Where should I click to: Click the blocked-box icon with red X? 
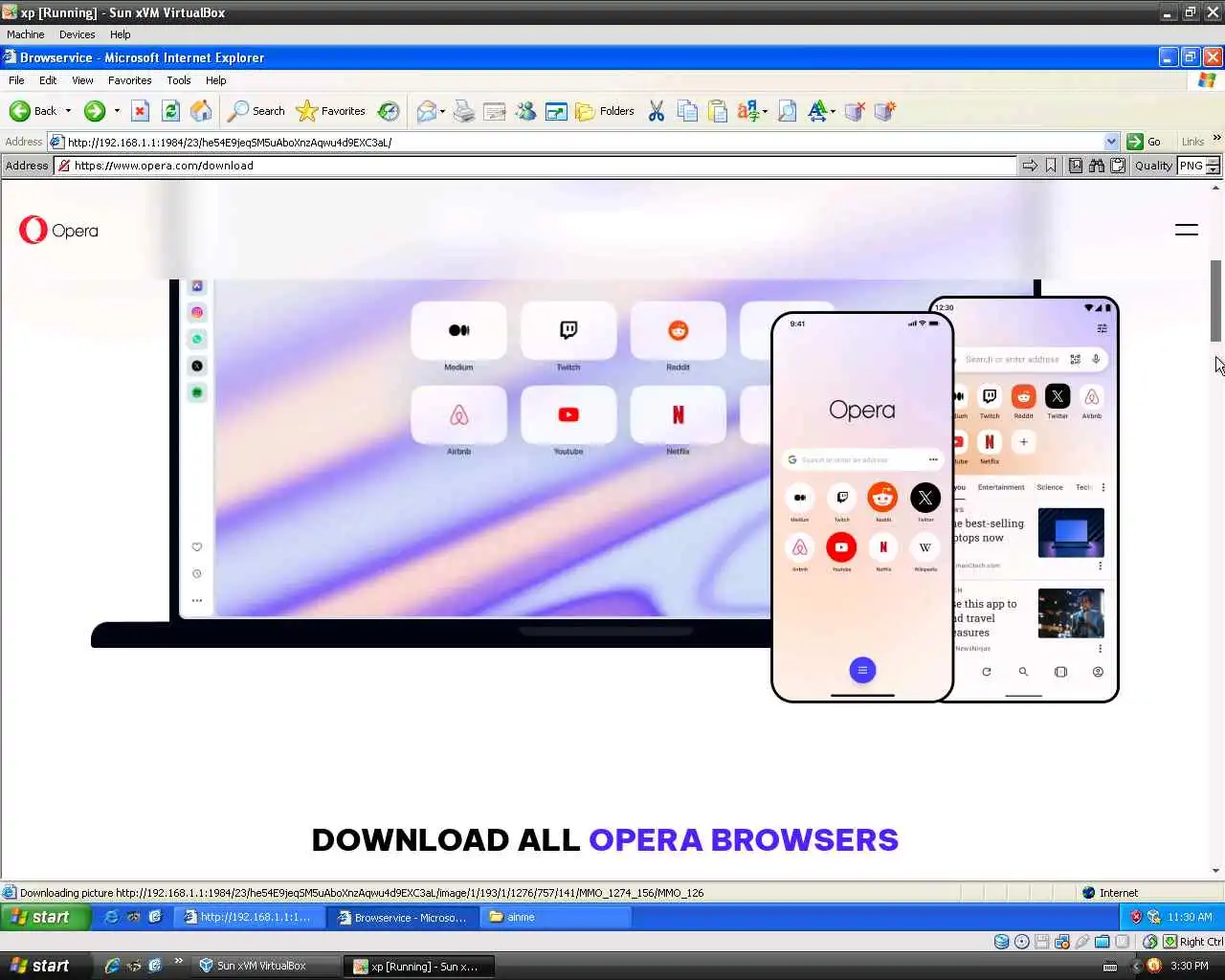coord(855,112)
